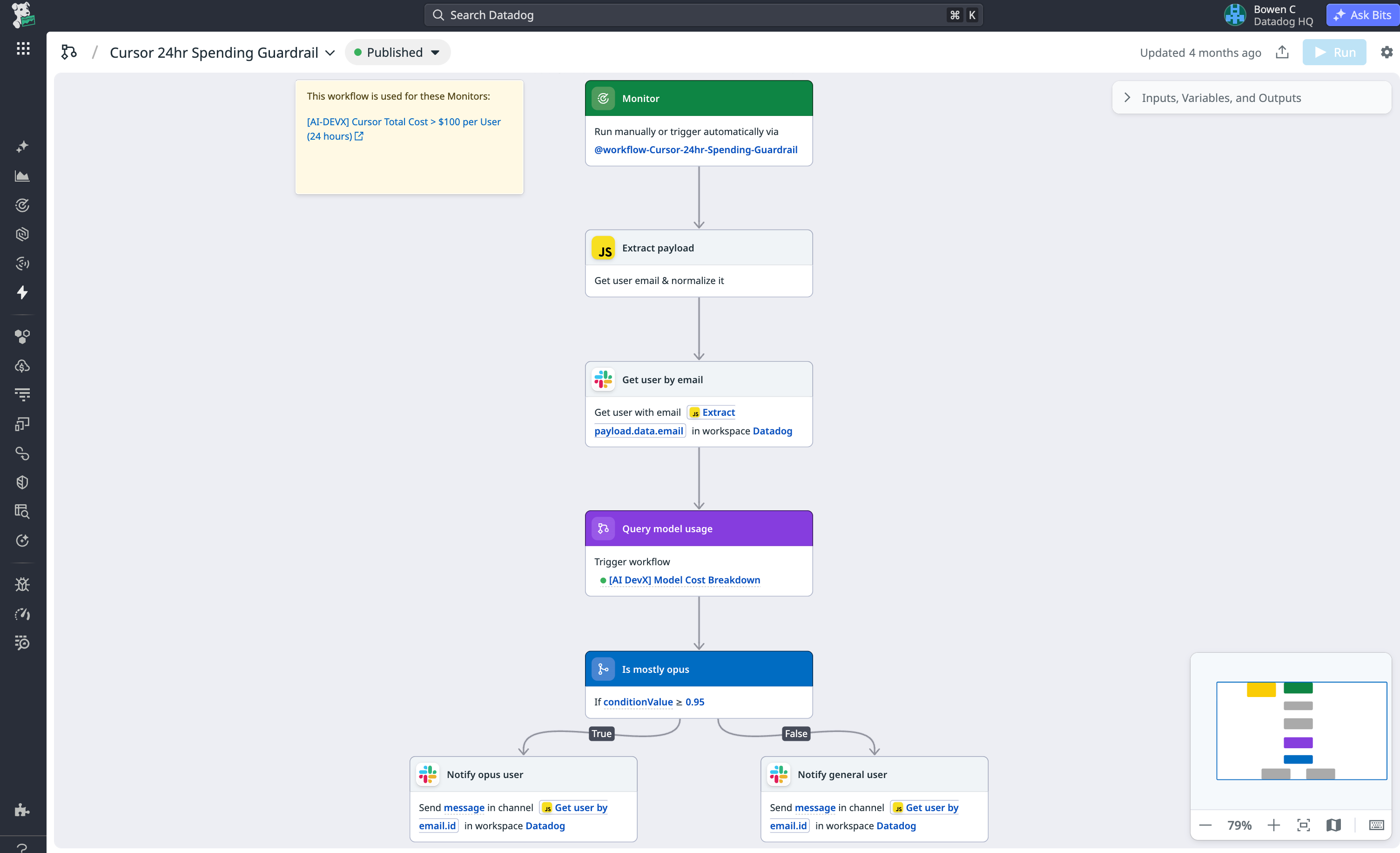
Task: Select the Notify general user step
Action: coord(874,799)
